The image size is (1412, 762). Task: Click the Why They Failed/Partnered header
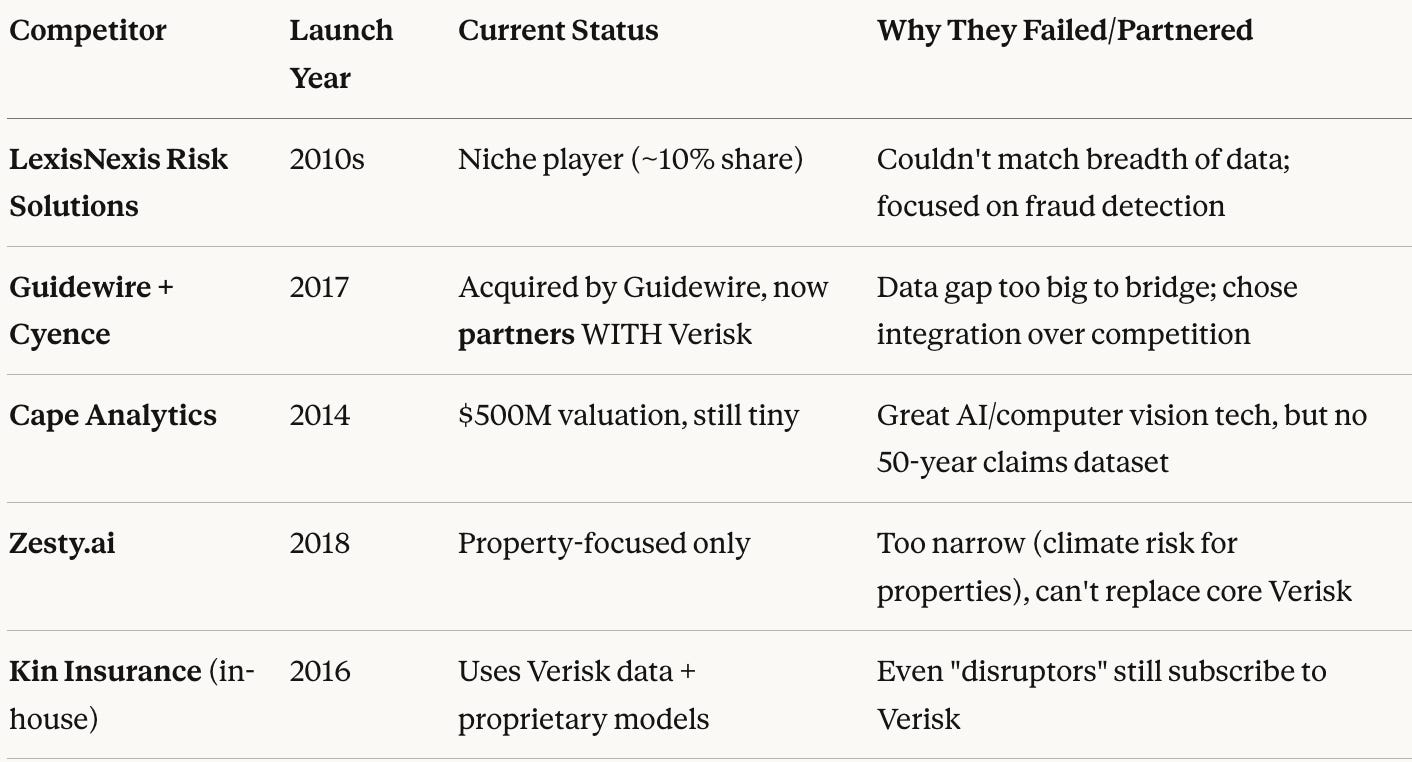[x=1065, y=31]
